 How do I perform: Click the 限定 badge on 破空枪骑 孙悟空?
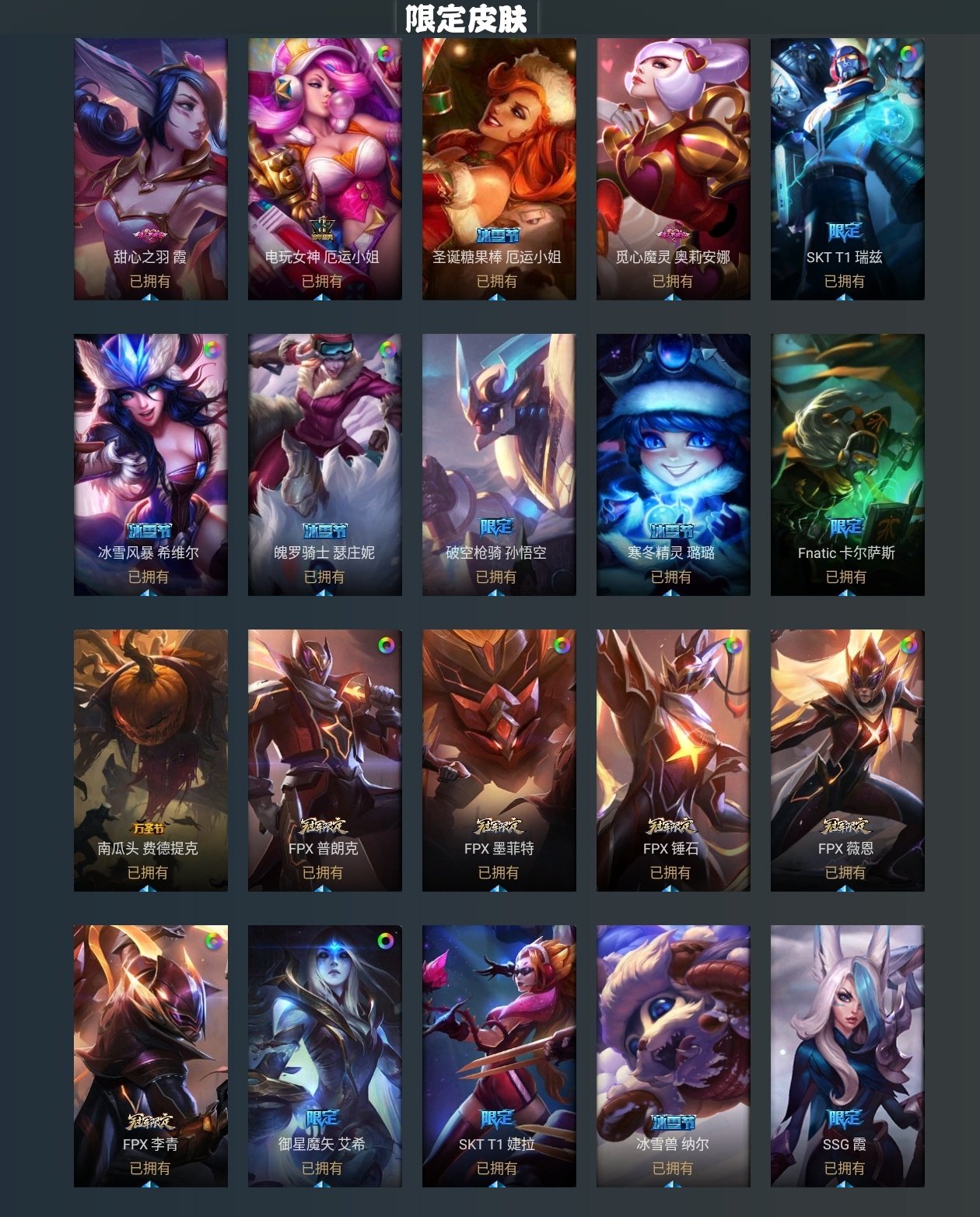click(x=496, y=528)
